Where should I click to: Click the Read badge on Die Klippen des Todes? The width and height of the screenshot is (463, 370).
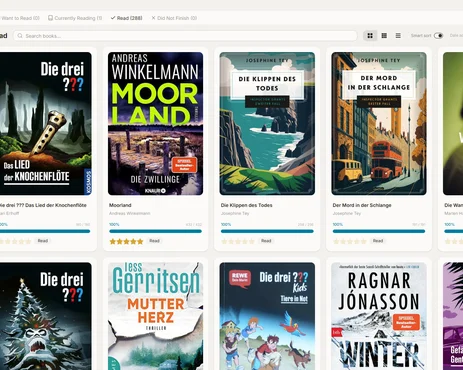click(x=266, y=241)
